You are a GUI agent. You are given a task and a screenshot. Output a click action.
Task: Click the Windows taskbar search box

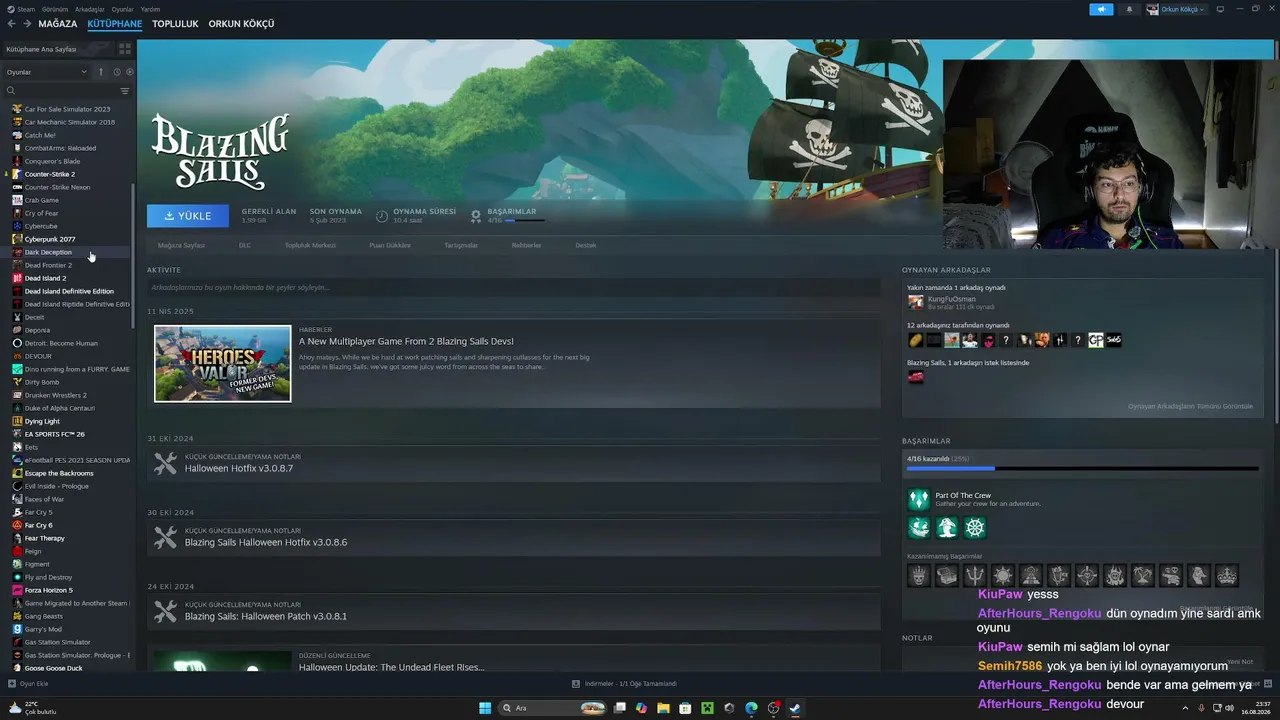553,708
